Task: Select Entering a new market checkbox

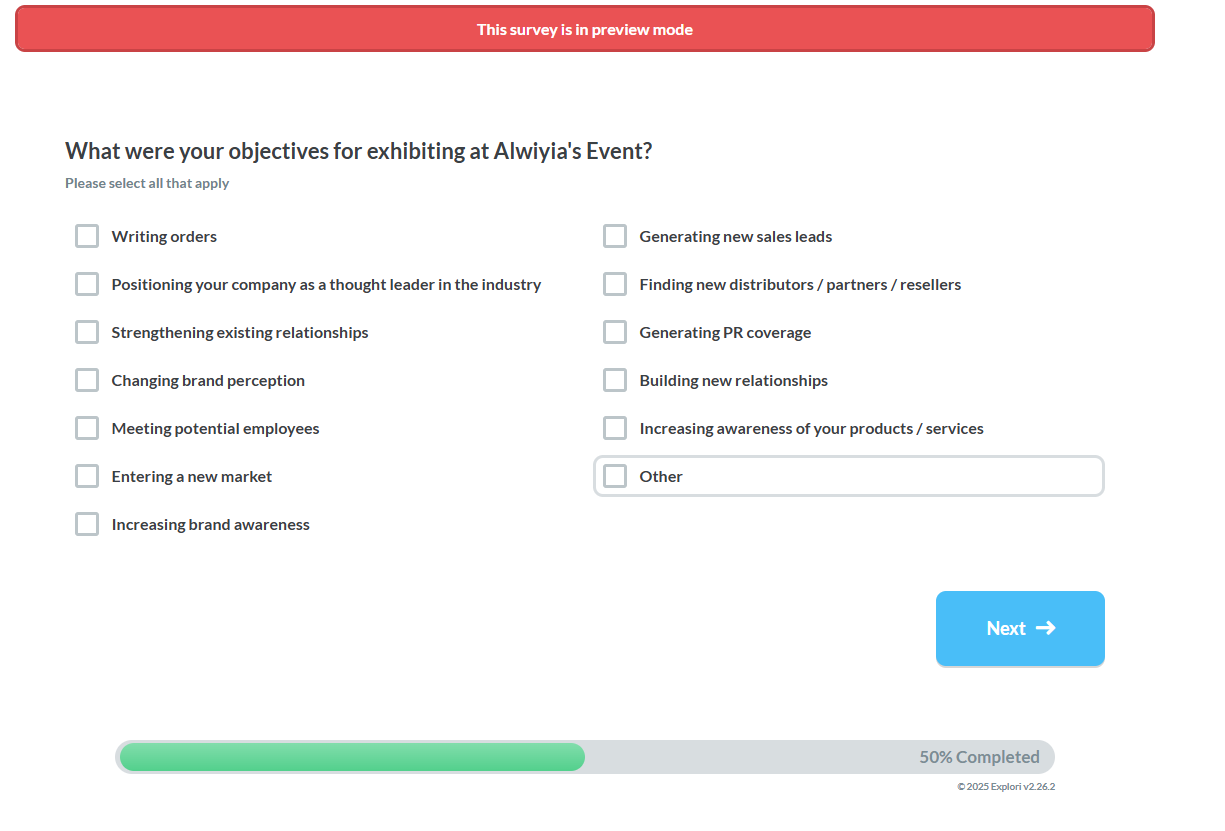Action: [x=87, y=477]
